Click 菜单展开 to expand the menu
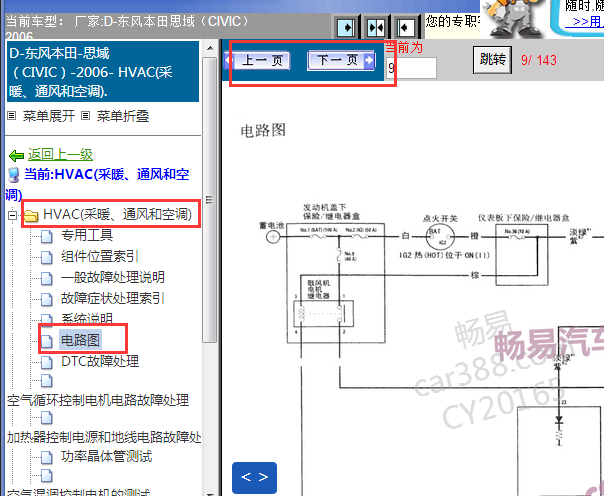The image size is (604, 496). (49, 116)
